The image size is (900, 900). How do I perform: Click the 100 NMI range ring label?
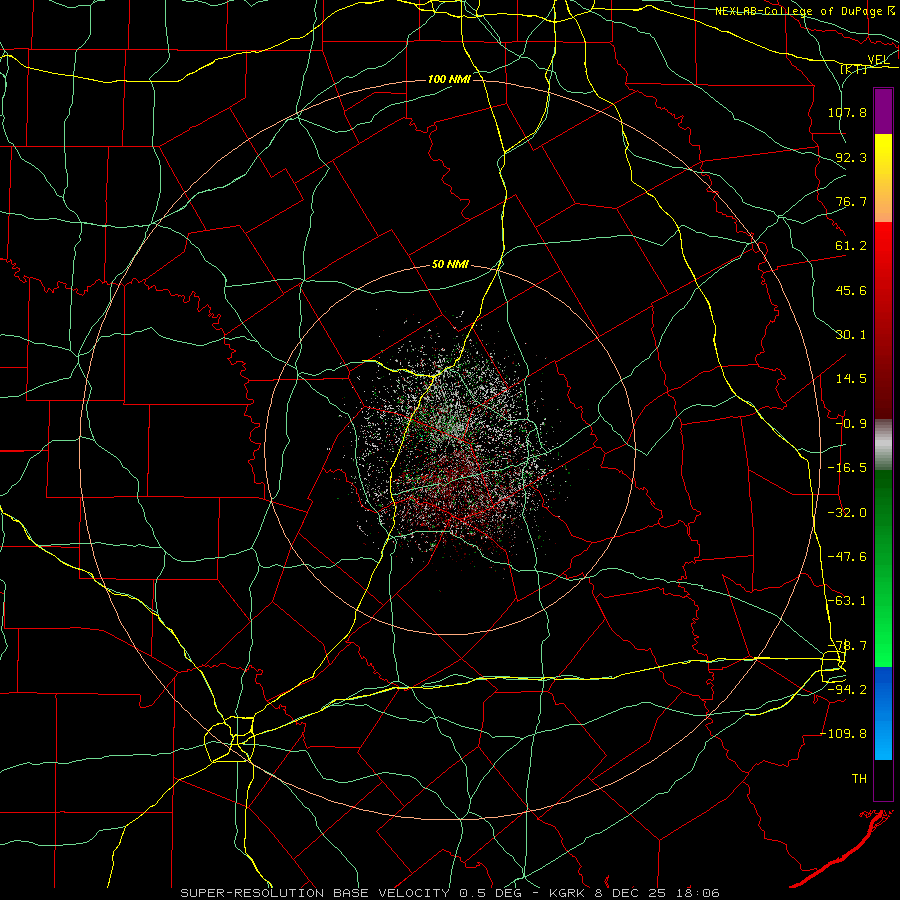point(449,79)
